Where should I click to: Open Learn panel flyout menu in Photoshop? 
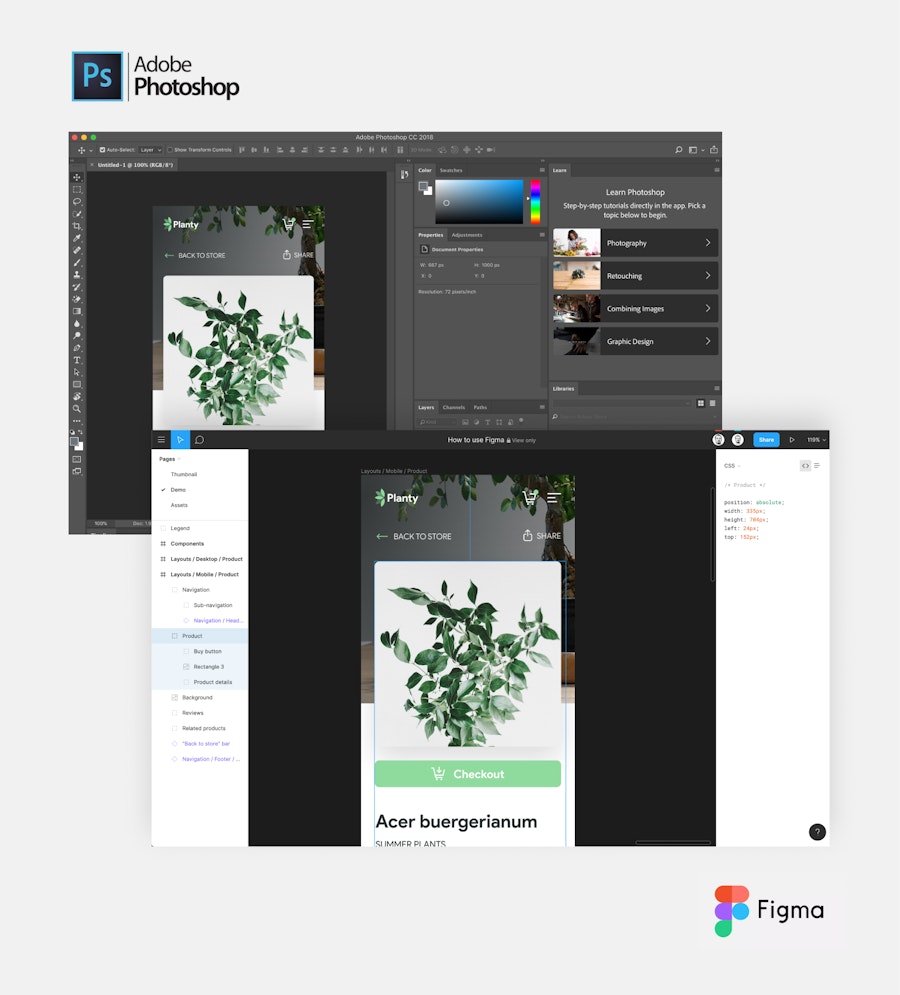coord(717,170)
